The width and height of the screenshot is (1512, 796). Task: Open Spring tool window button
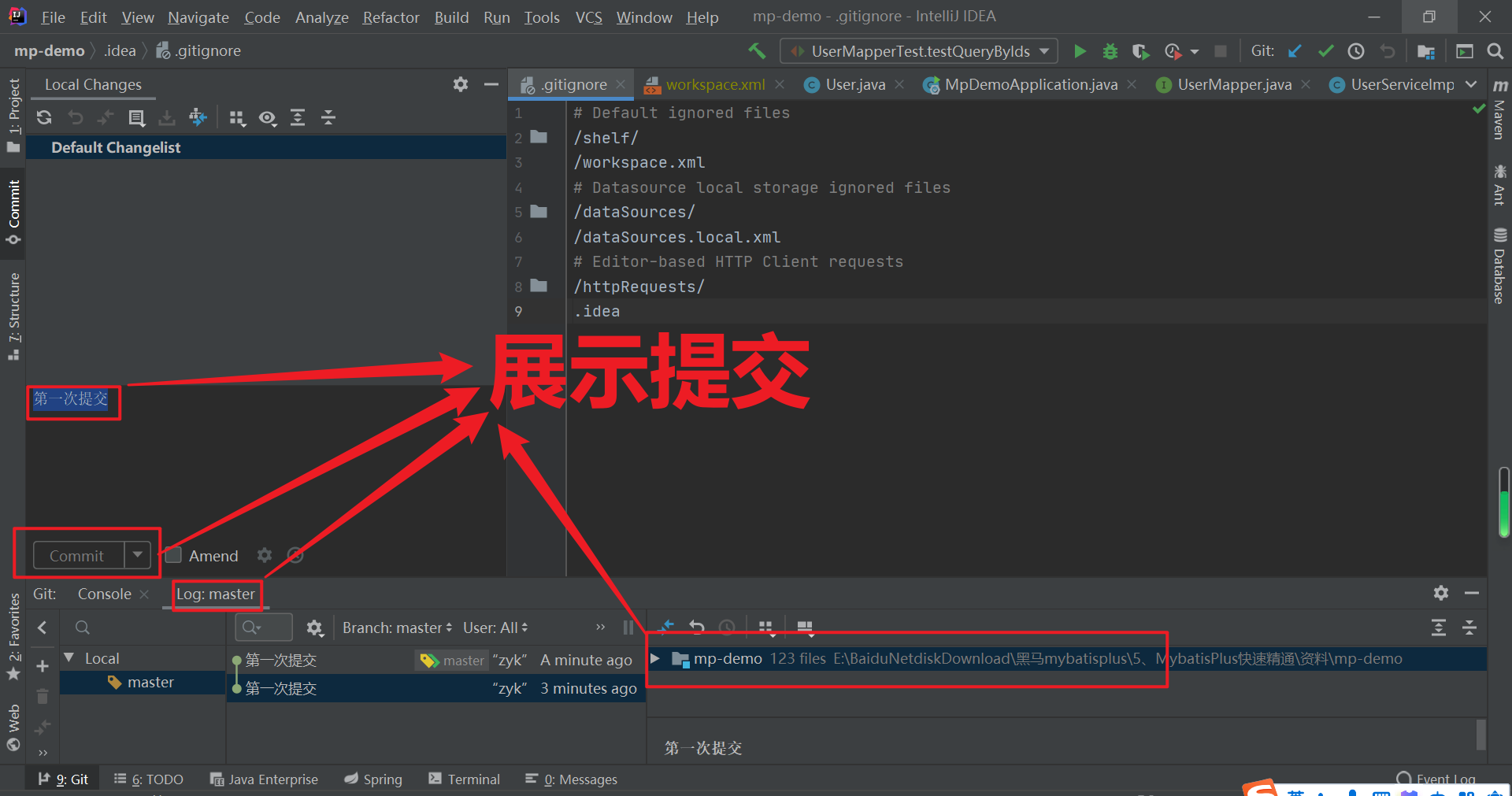click(x=373, y=779)
